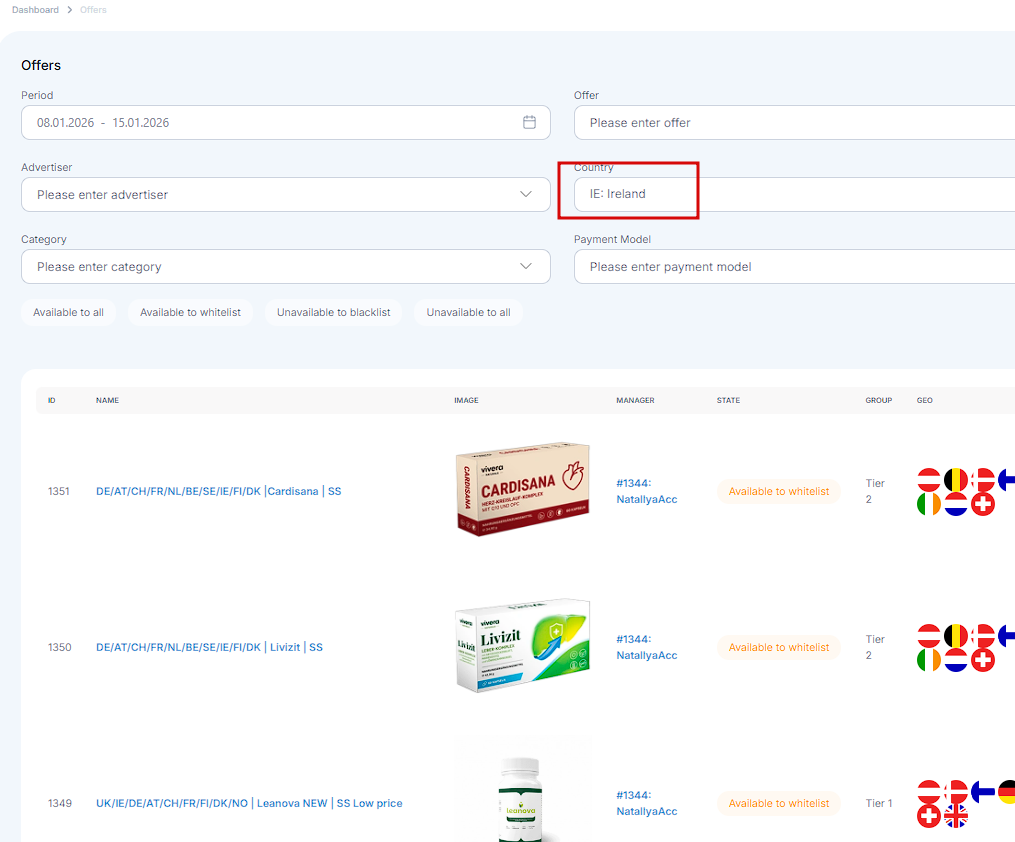The height and width of the screenshot is (842, 1015).
Task: Open the calendar icon in Period field
Action: point(529,122)
